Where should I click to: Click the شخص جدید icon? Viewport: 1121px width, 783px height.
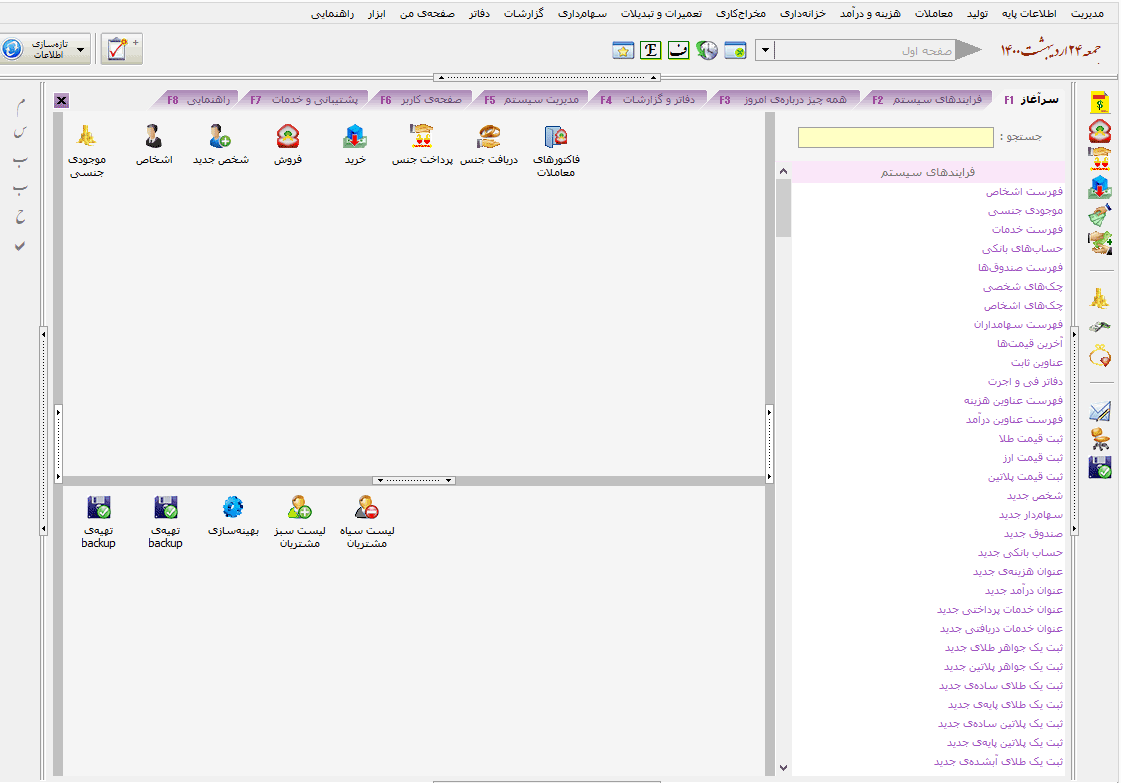click(x=221, y=137)
